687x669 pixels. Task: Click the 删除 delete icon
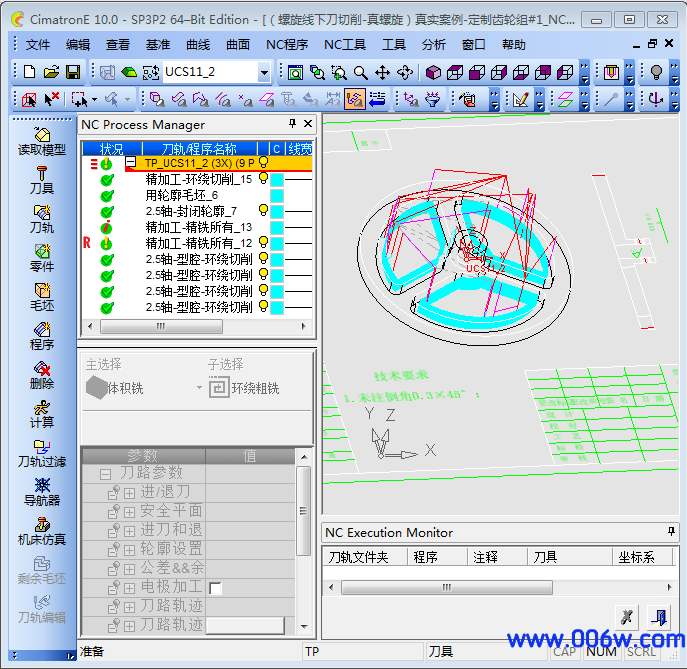[42, 368]
